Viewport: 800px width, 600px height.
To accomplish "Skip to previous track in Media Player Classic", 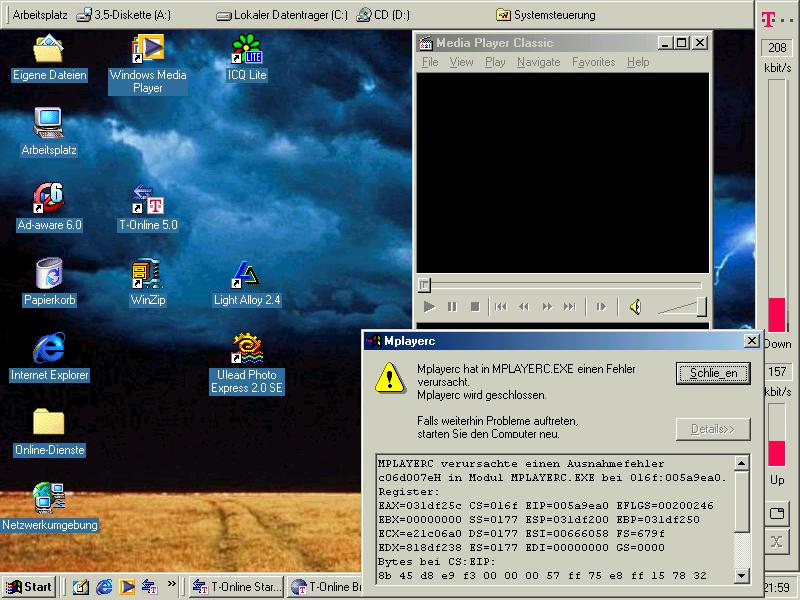I will tap(501, 307).
